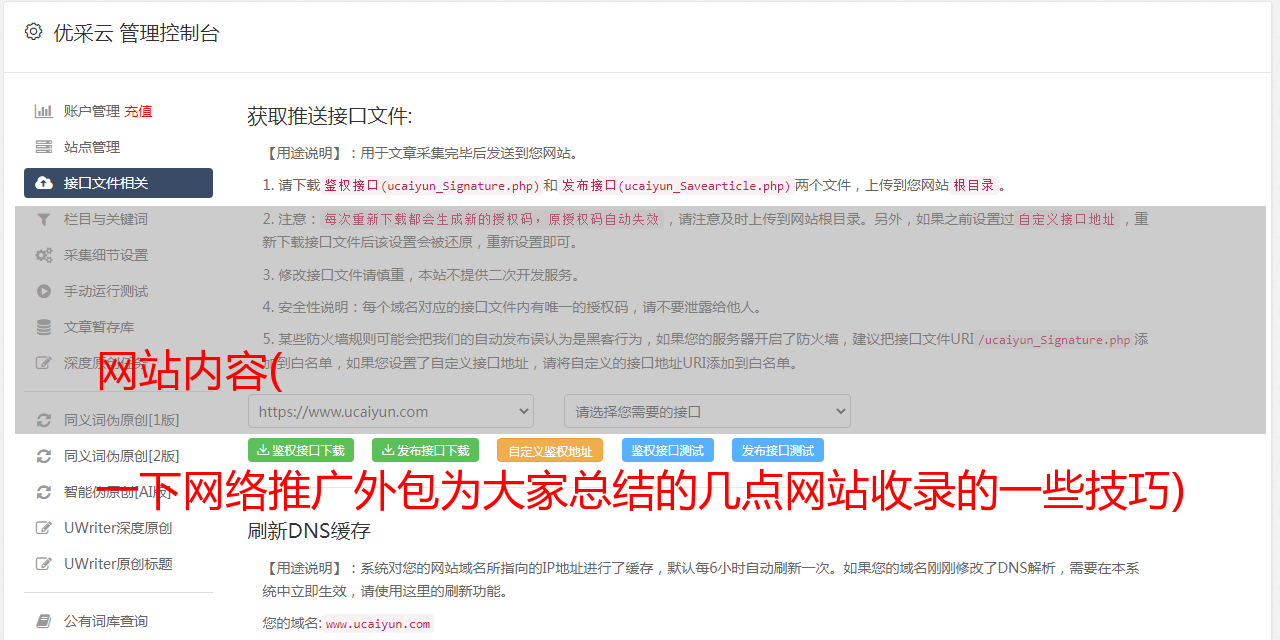
Task: Click the green 发布接口下载 button
Action: click(425, 450)
